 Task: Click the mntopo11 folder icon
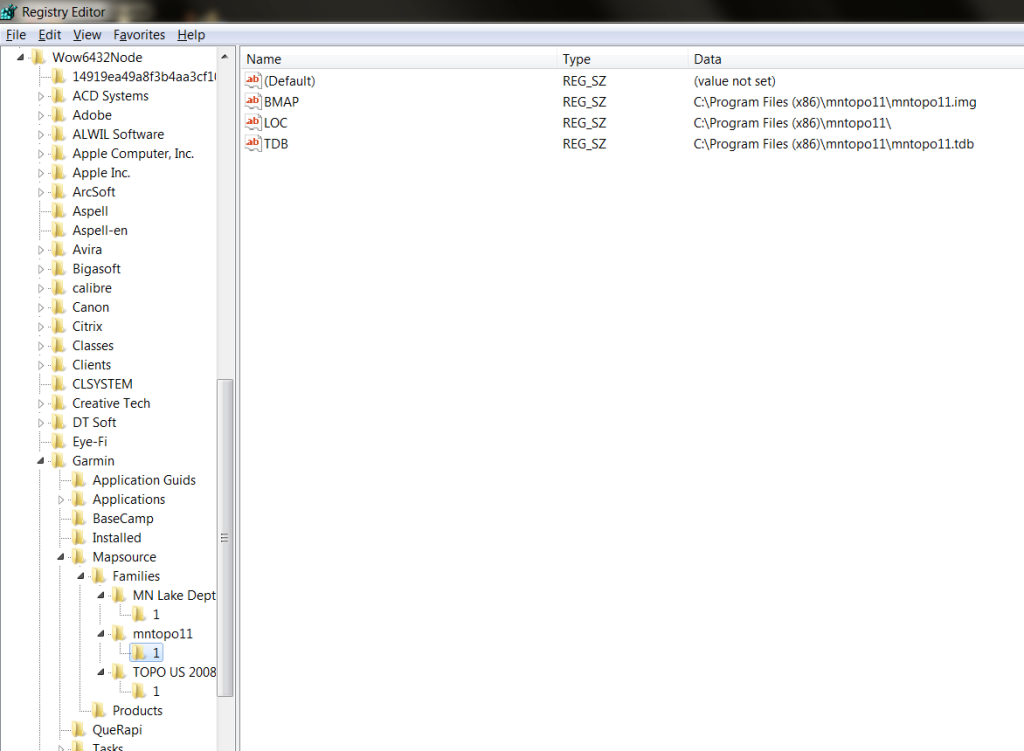coord(120,633)
